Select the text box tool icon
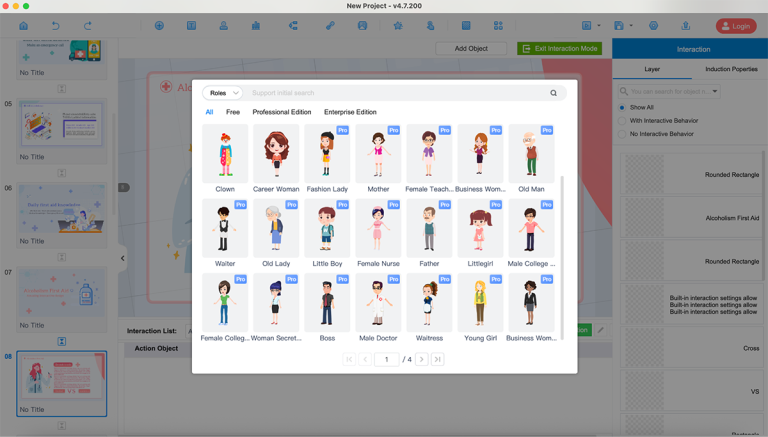Screen dimensions: 768x437 (x=192, y=26)
